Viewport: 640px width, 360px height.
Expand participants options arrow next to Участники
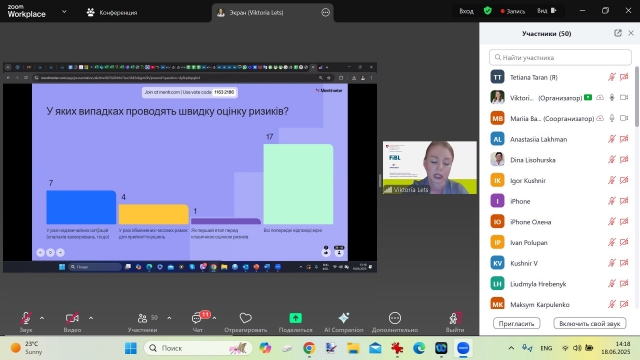(169, 318)
